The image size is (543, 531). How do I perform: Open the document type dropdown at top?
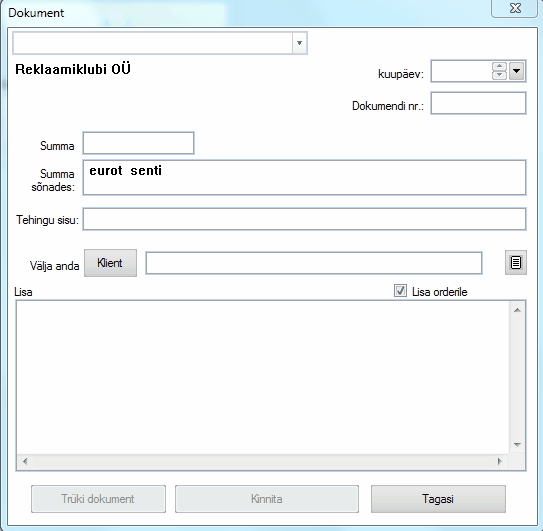pyautogui.click(x=300, y=43)
